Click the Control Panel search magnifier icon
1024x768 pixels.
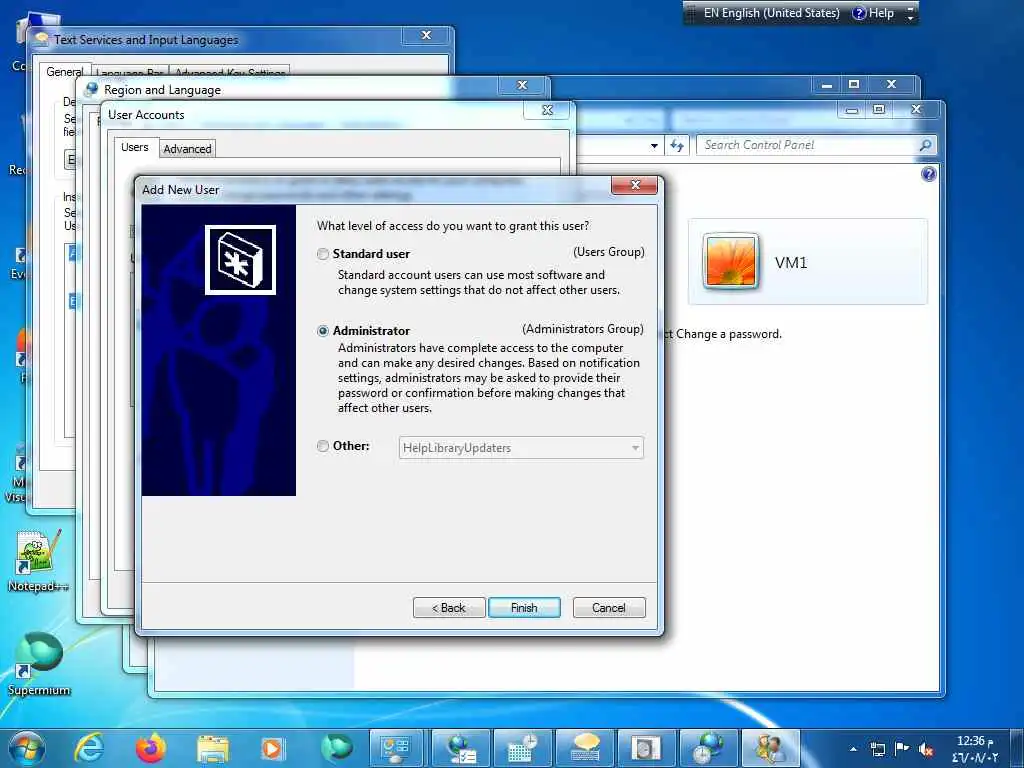(925, 145)
